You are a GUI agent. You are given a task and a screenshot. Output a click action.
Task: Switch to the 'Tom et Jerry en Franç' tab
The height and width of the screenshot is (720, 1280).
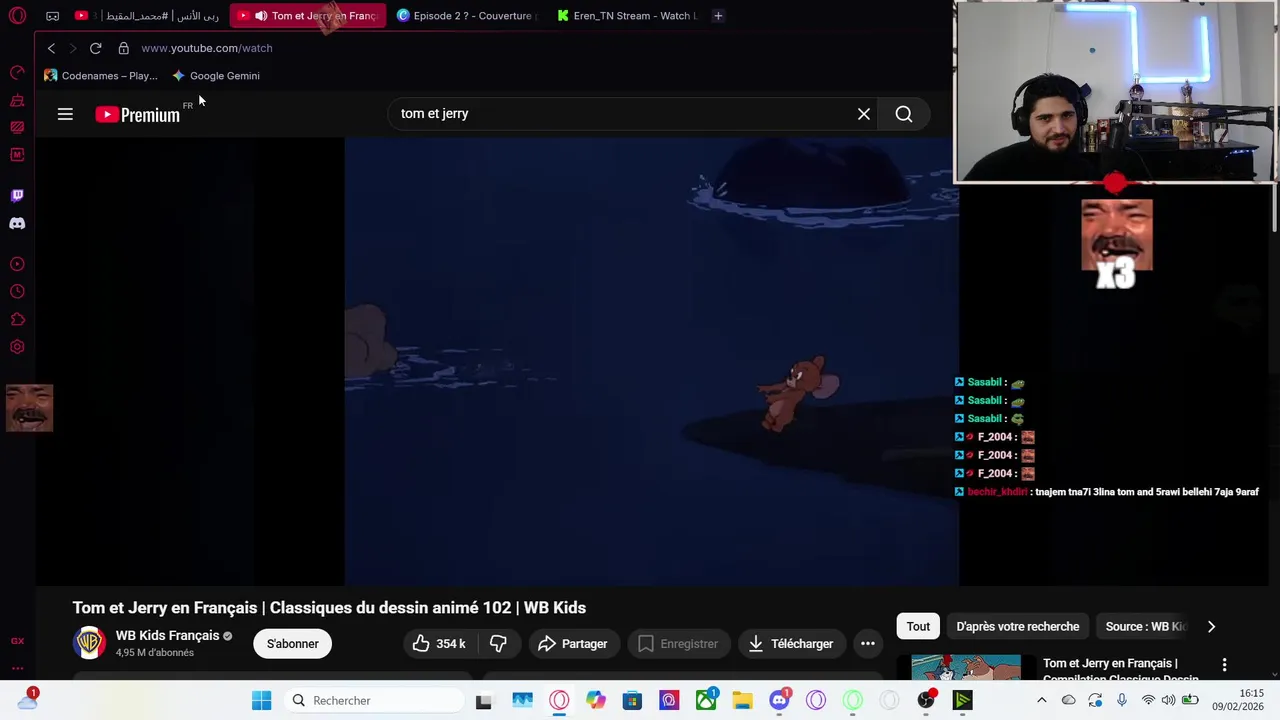pyautogui.click(x=308, y=16)
